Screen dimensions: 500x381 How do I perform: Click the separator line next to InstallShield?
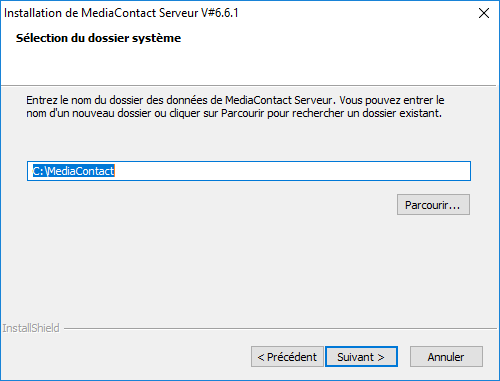pyautogui.click(x=280, y=328)
